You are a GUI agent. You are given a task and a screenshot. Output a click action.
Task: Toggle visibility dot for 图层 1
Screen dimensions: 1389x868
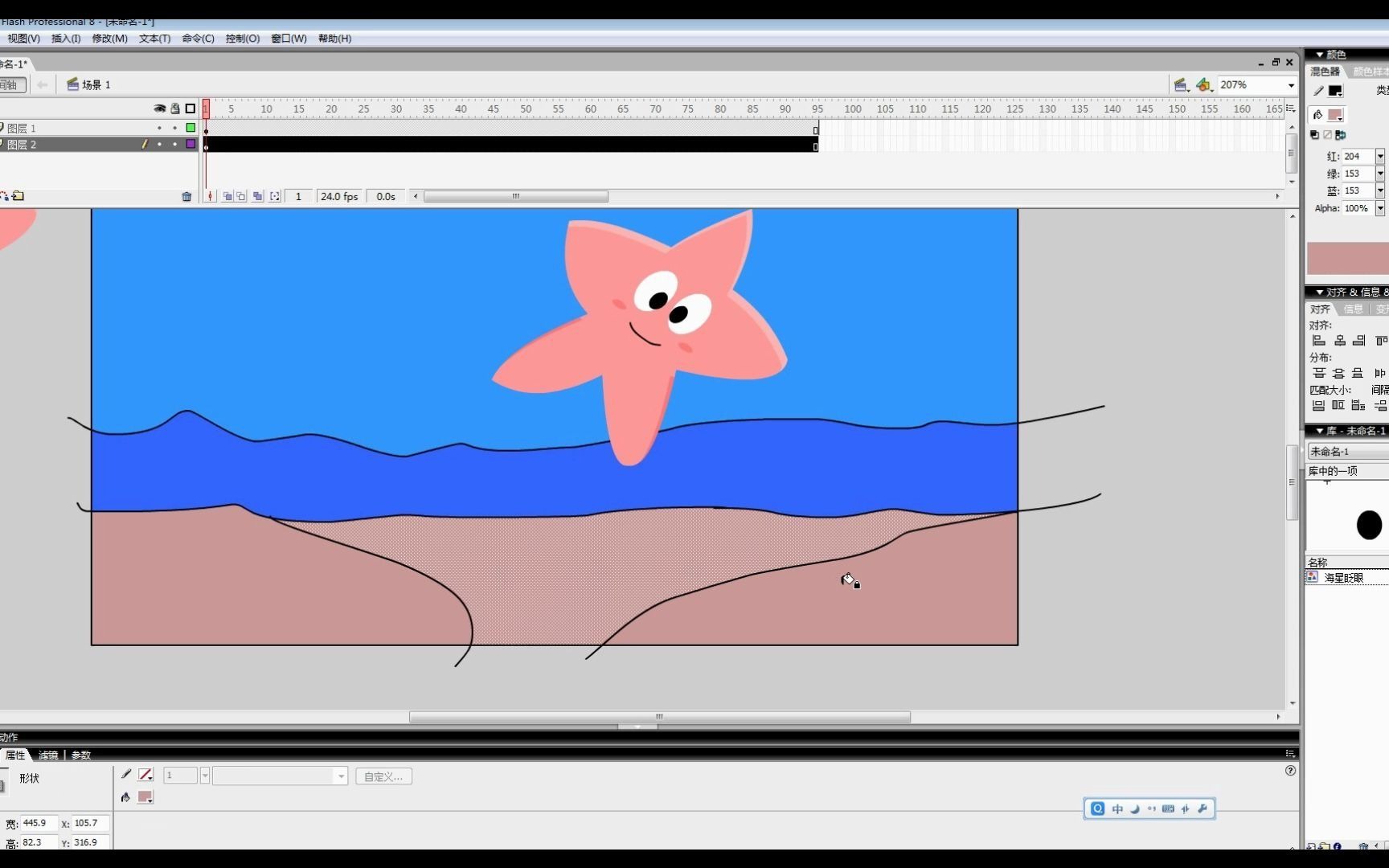point(159,128)
